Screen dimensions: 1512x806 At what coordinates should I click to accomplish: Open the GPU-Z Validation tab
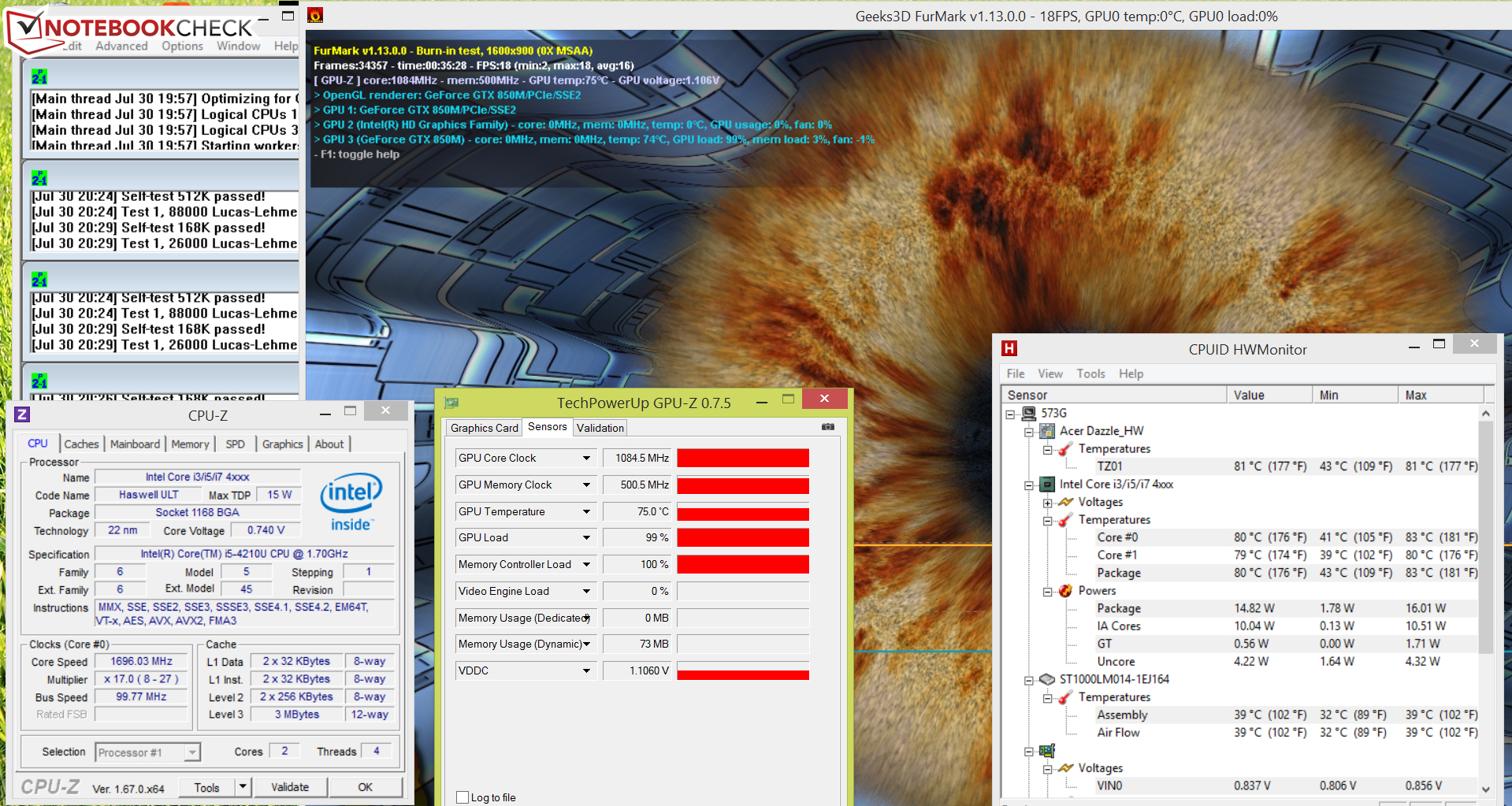[x=600, y=428]
